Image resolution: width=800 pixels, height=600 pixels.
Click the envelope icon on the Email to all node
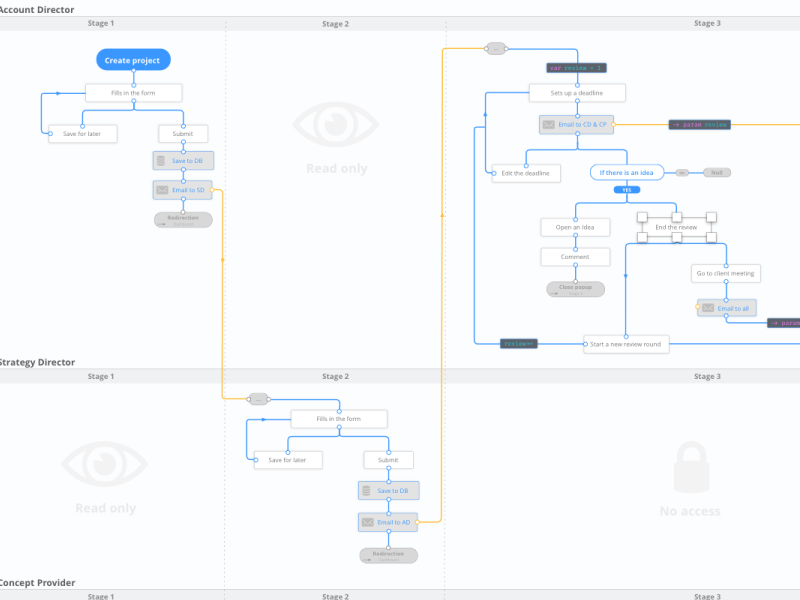point(707,308)
